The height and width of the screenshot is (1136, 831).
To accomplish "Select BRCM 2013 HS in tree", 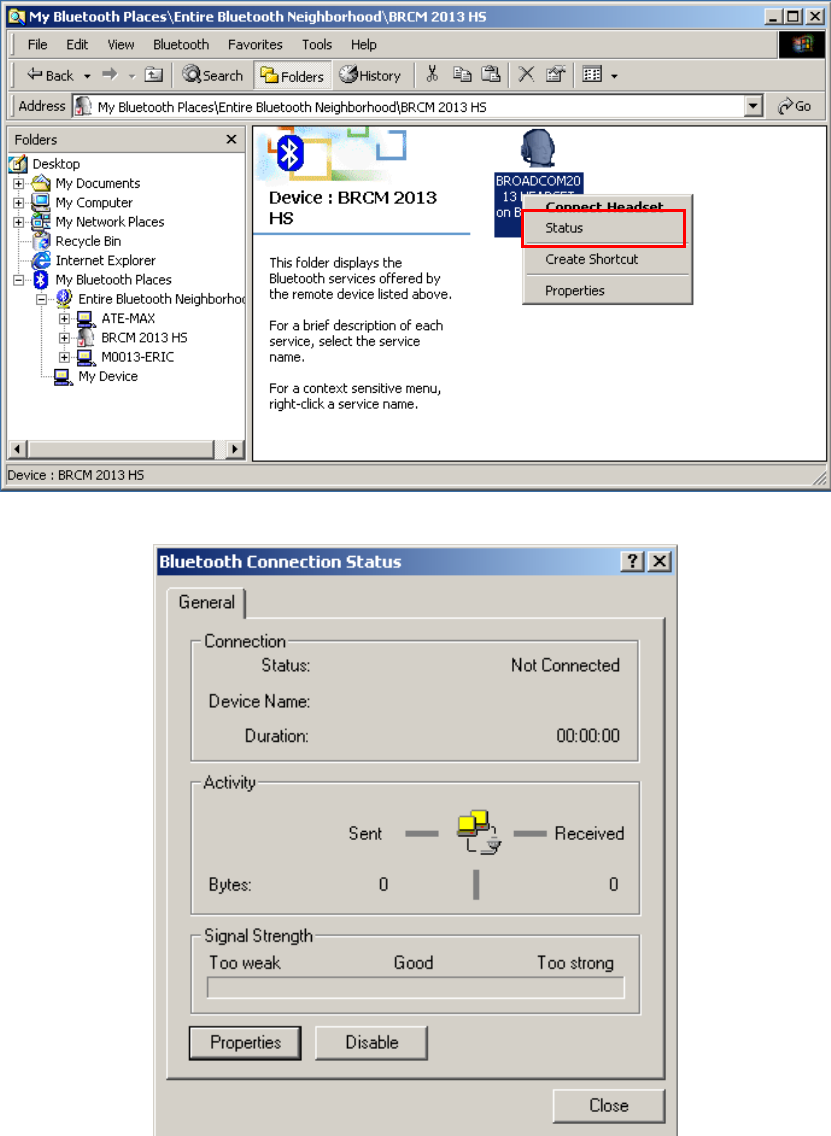I will [x=144, y=338].
